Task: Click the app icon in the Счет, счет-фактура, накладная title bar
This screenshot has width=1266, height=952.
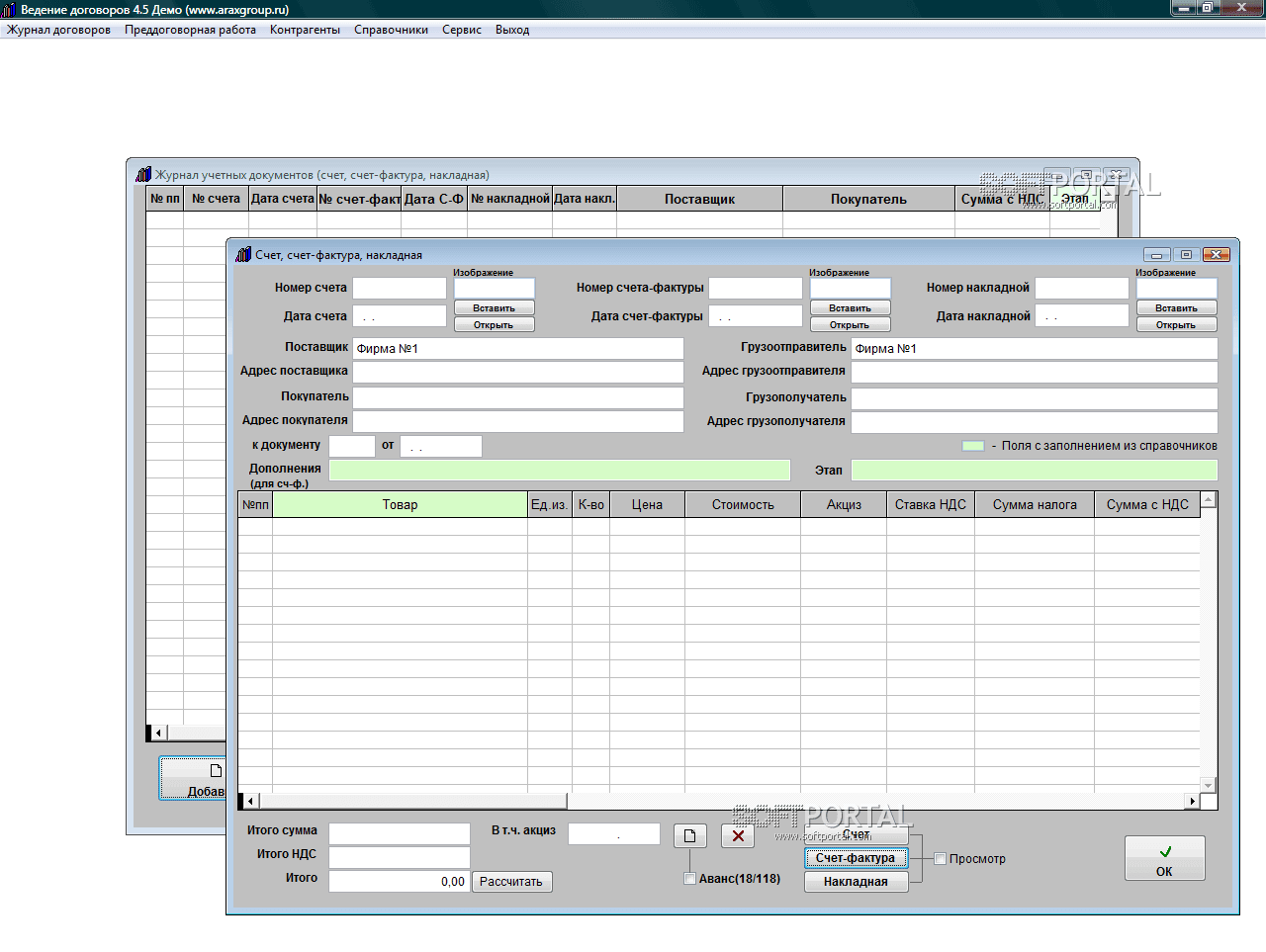Action: coord(243,254)
